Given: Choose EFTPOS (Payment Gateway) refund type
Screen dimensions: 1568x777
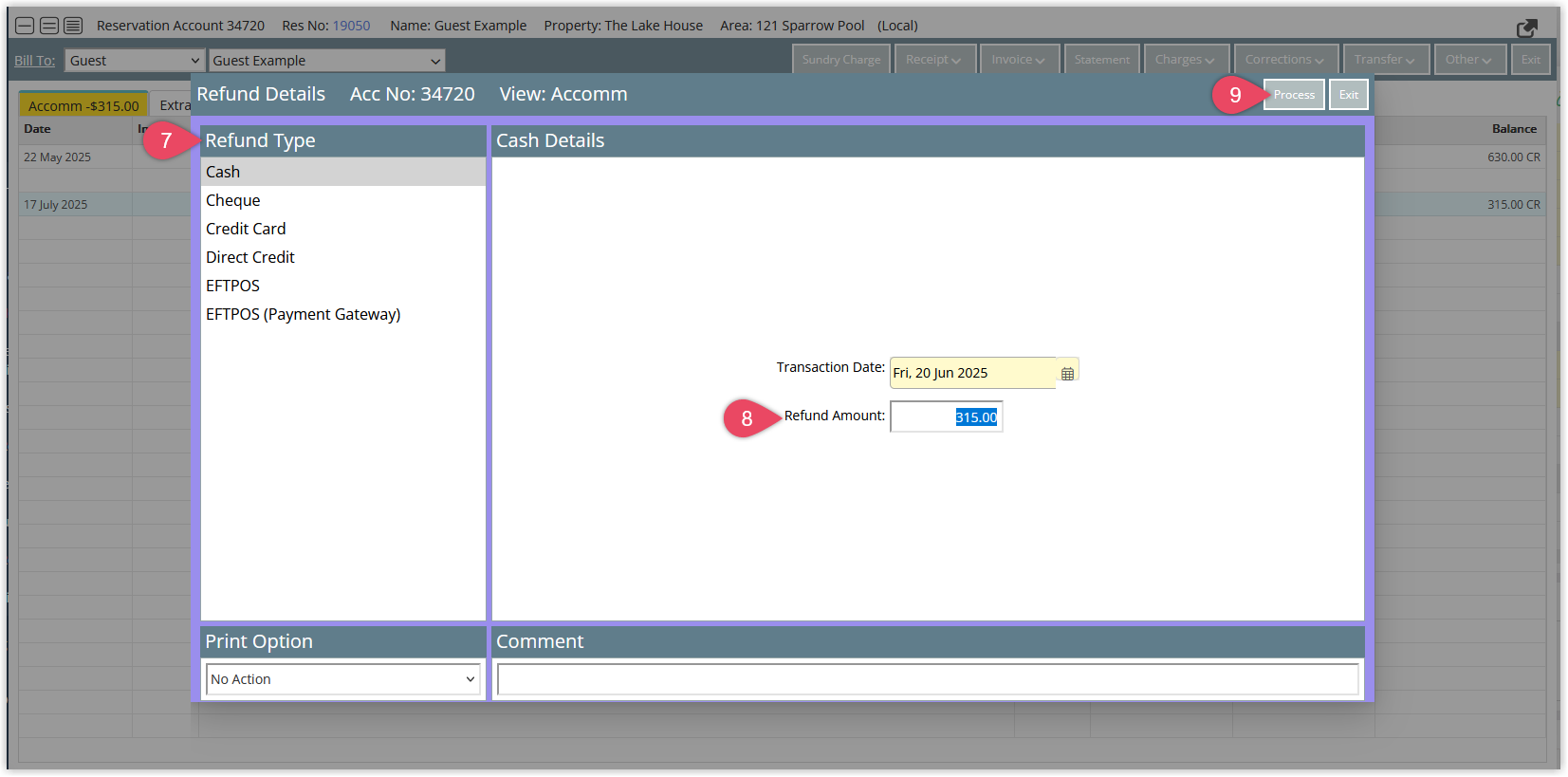Looking at the screenshot, I should pos(343,314).
